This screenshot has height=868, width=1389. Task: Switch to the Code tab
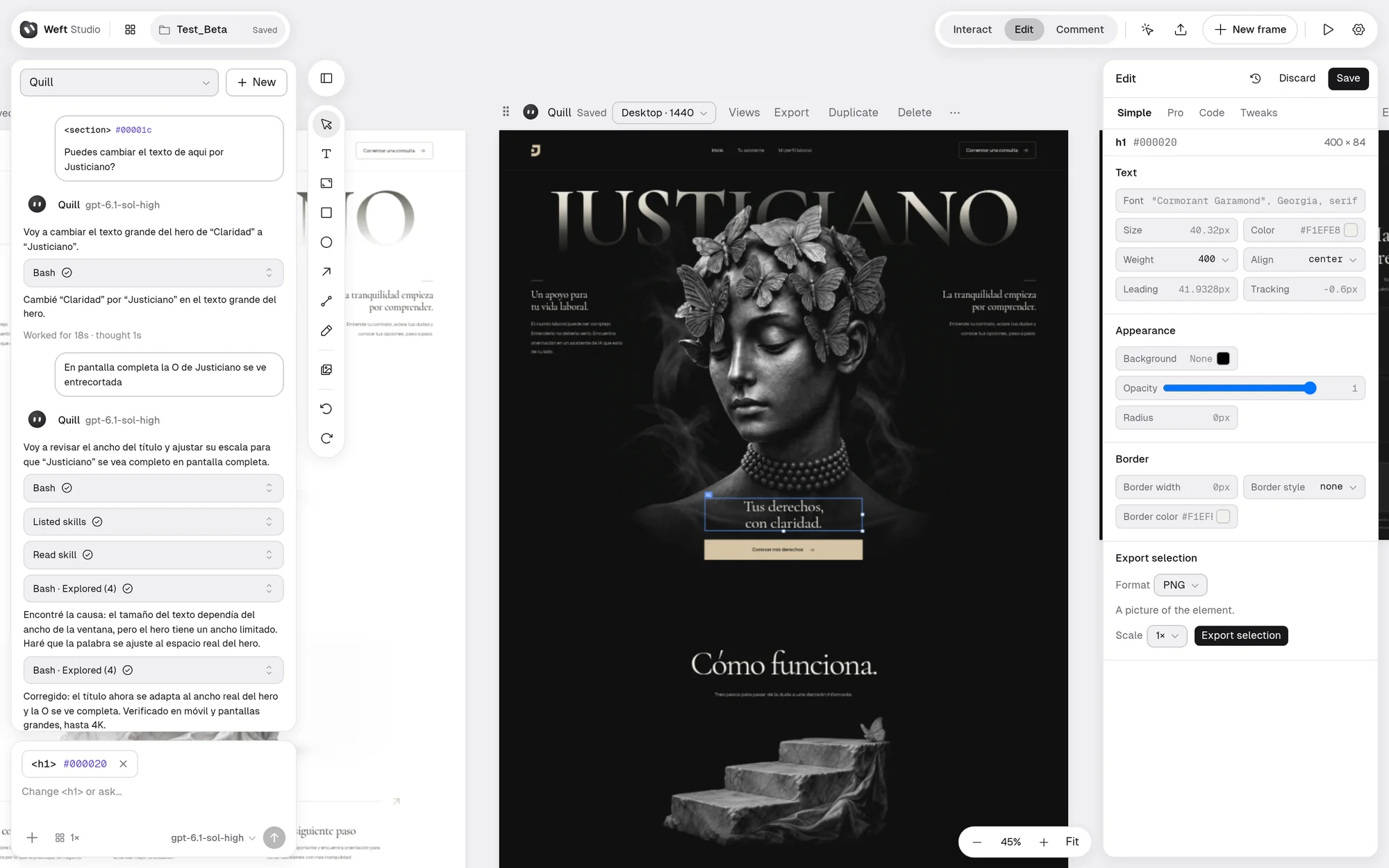(1211, 112)
